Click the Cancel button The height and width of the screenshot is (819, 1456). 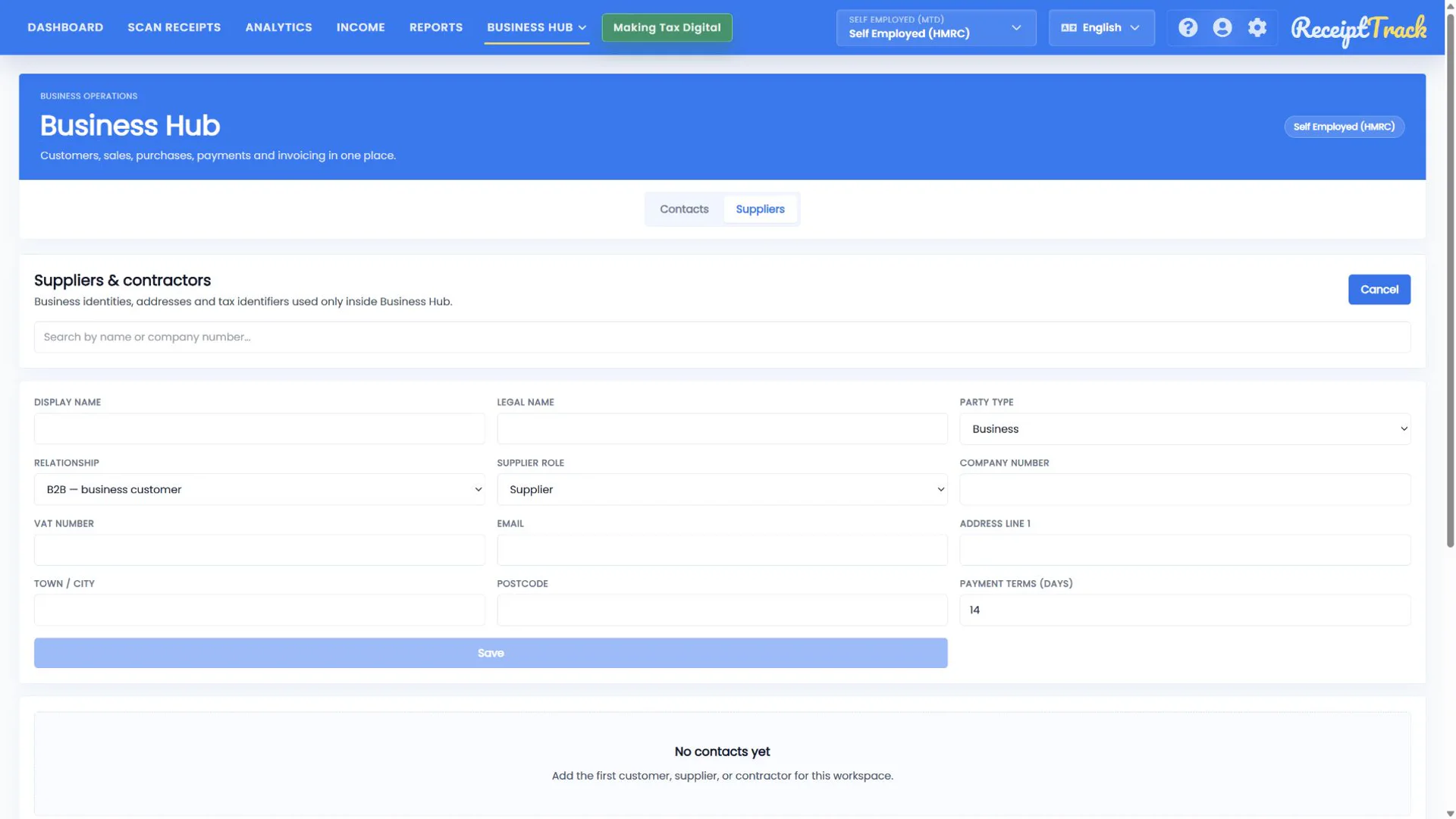(x=1379, y=290)
